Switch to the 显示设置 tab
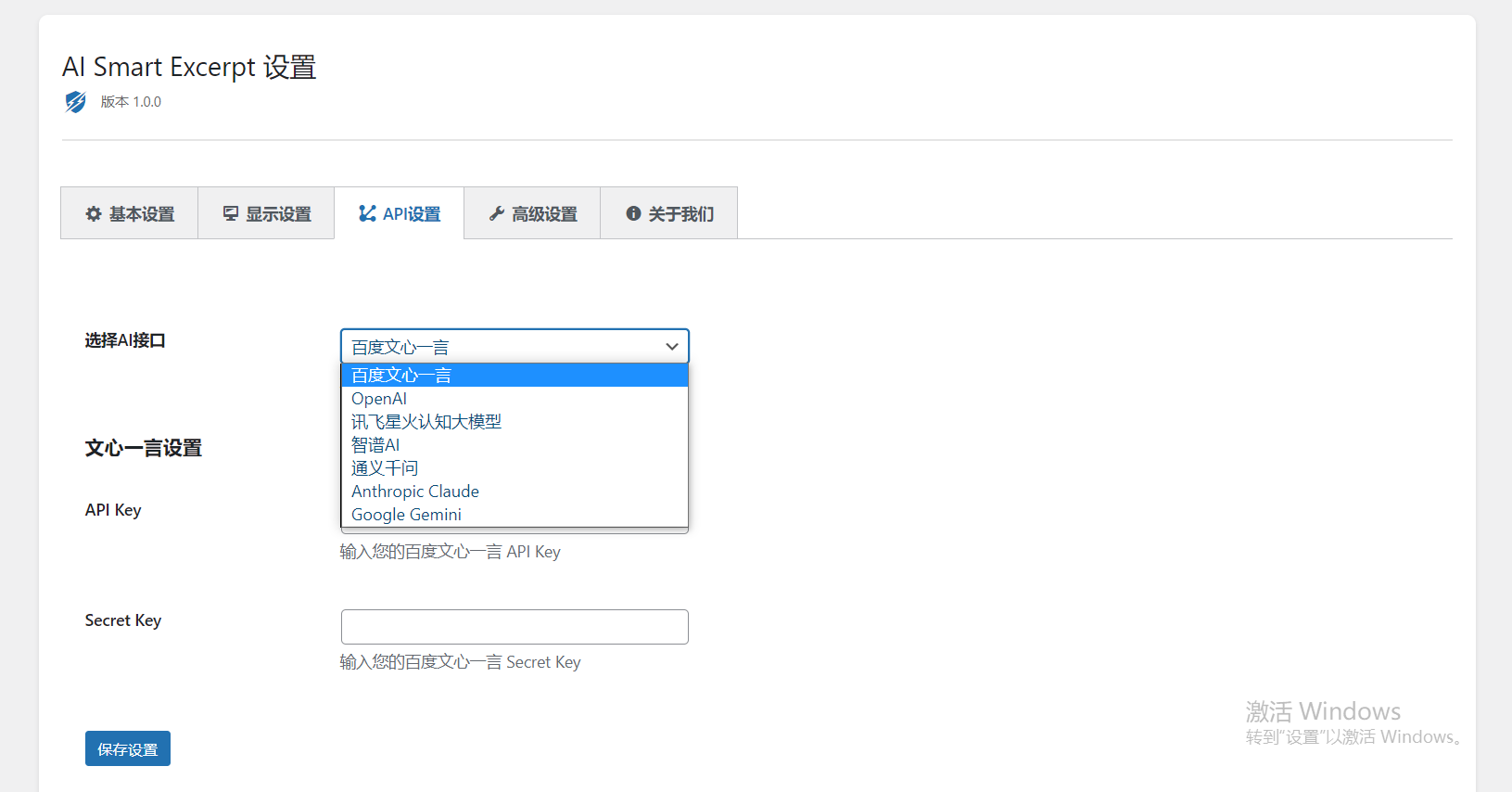Image resolution: width=1512 pixels, height=792 pixels. [266, 213]
